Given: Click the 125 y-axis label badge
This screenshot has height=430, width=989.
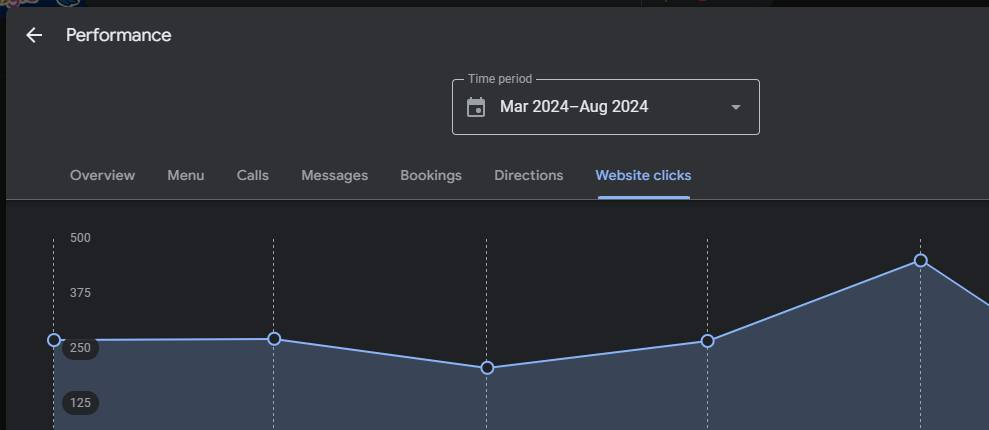Looking at the screenshot, I should click(80, 403).
